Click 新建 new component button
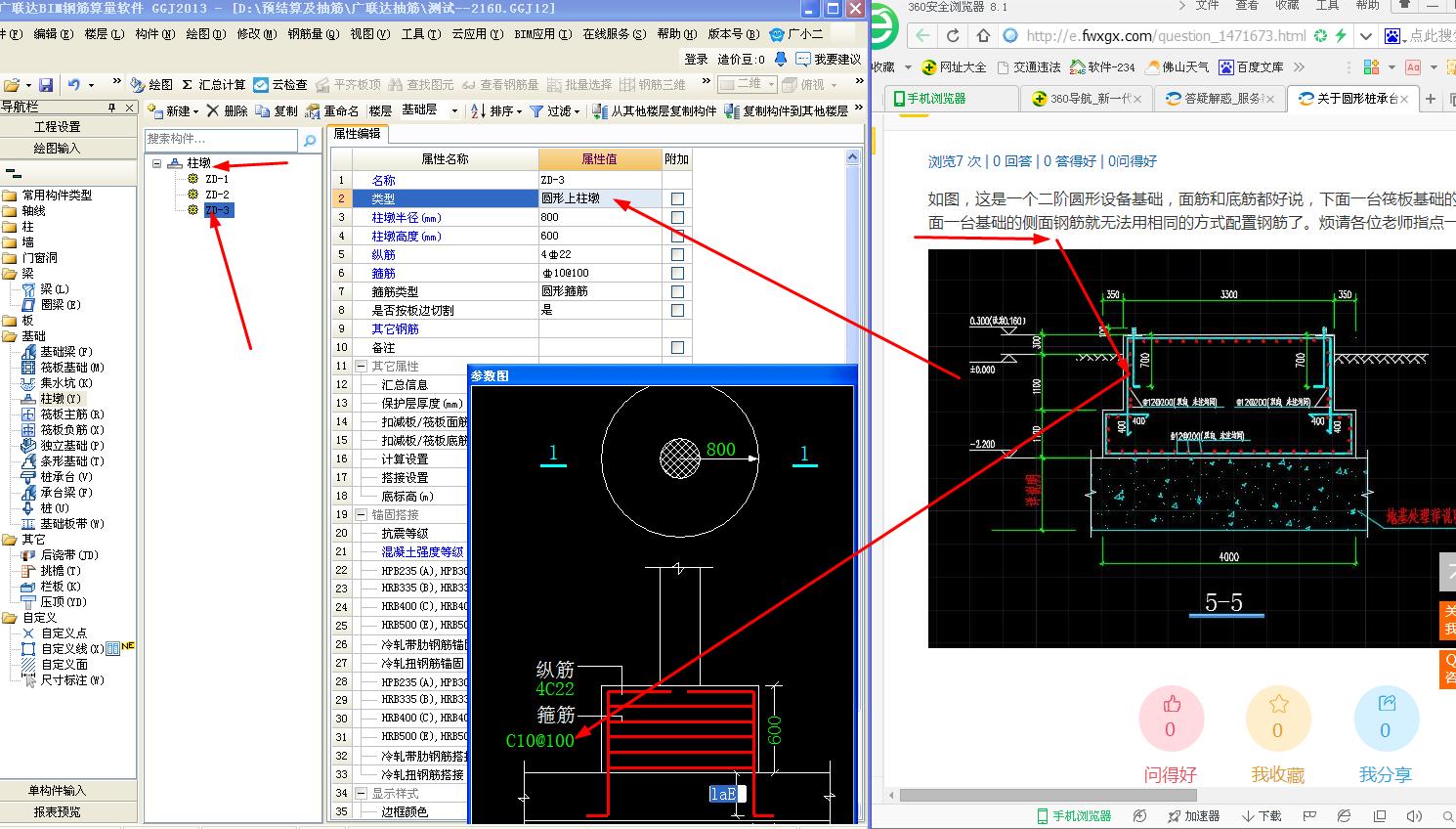Image resolution: width=1456 pixels, height=829 pixels. [172, 111]
